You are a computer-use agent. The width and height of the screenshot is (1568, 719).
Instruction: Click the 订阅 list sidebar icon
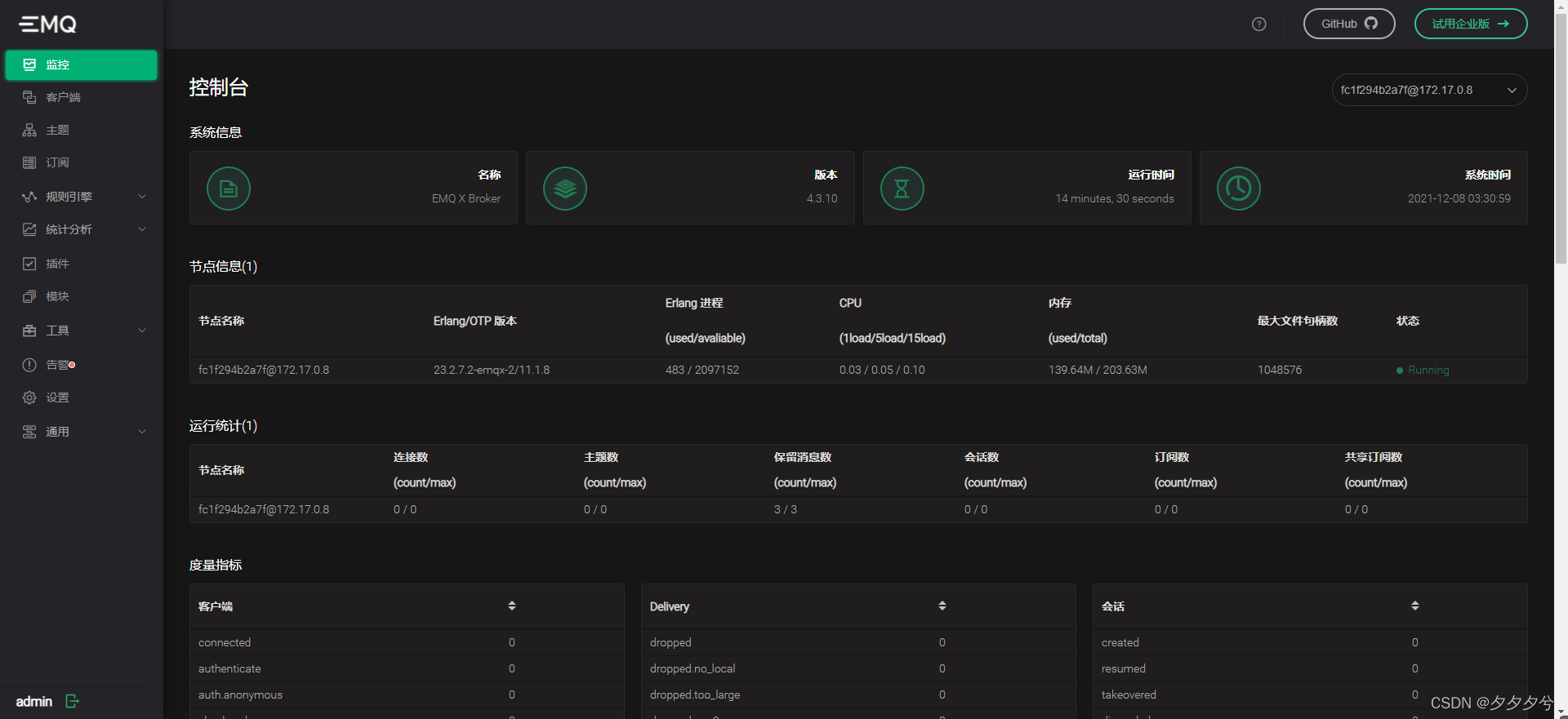tap(29, 162)
